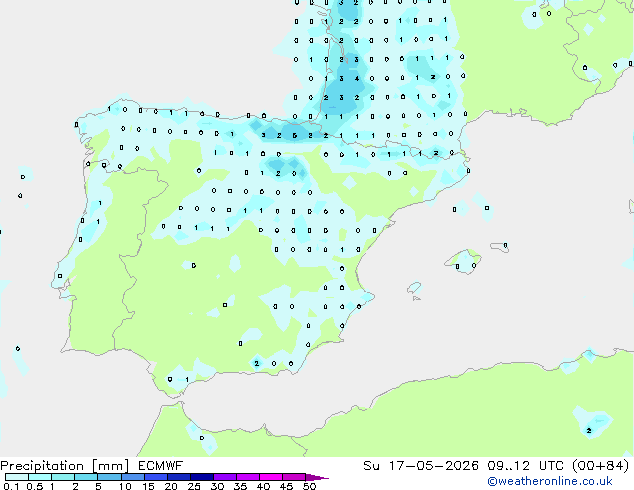
Task: Click the 5–10 mm legend color swatch
Action: click(x=109, y=477)
